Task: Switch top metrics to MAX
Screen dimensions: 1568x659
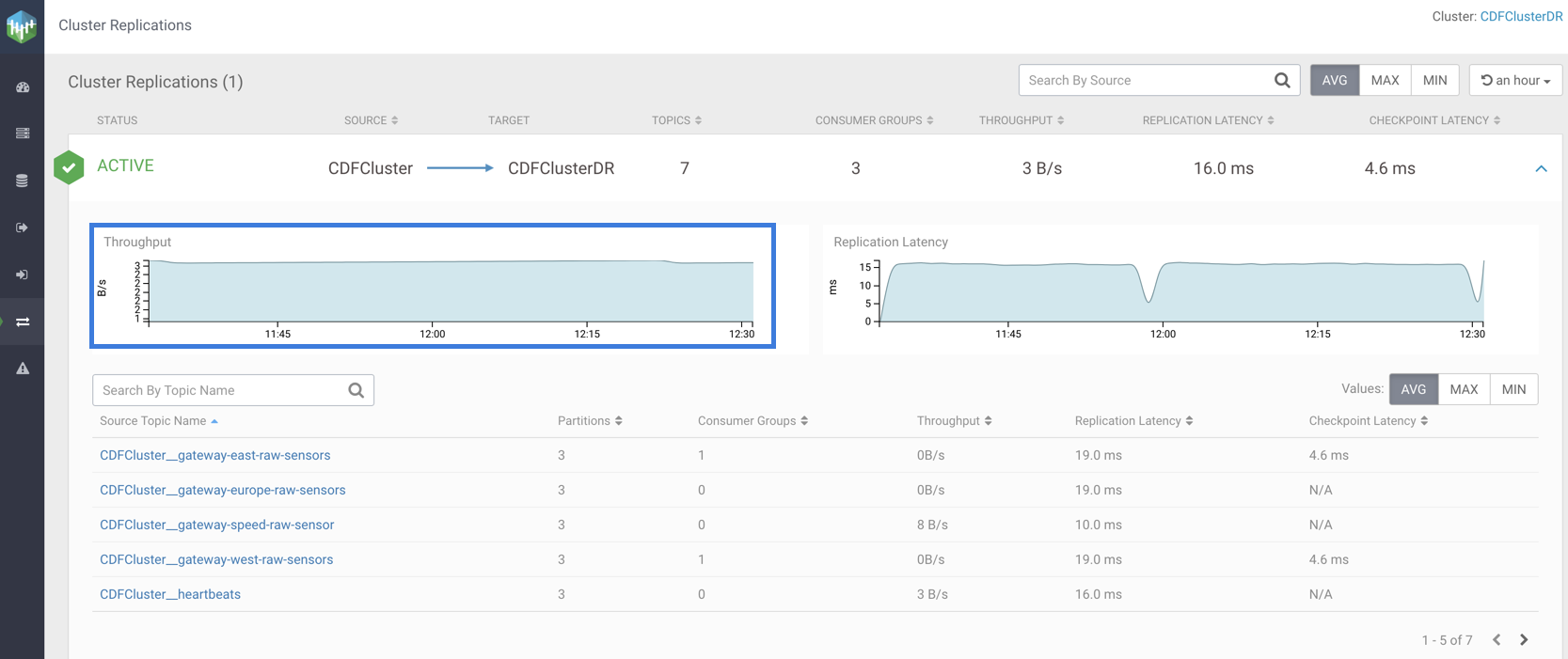Action: (1385, 81)
